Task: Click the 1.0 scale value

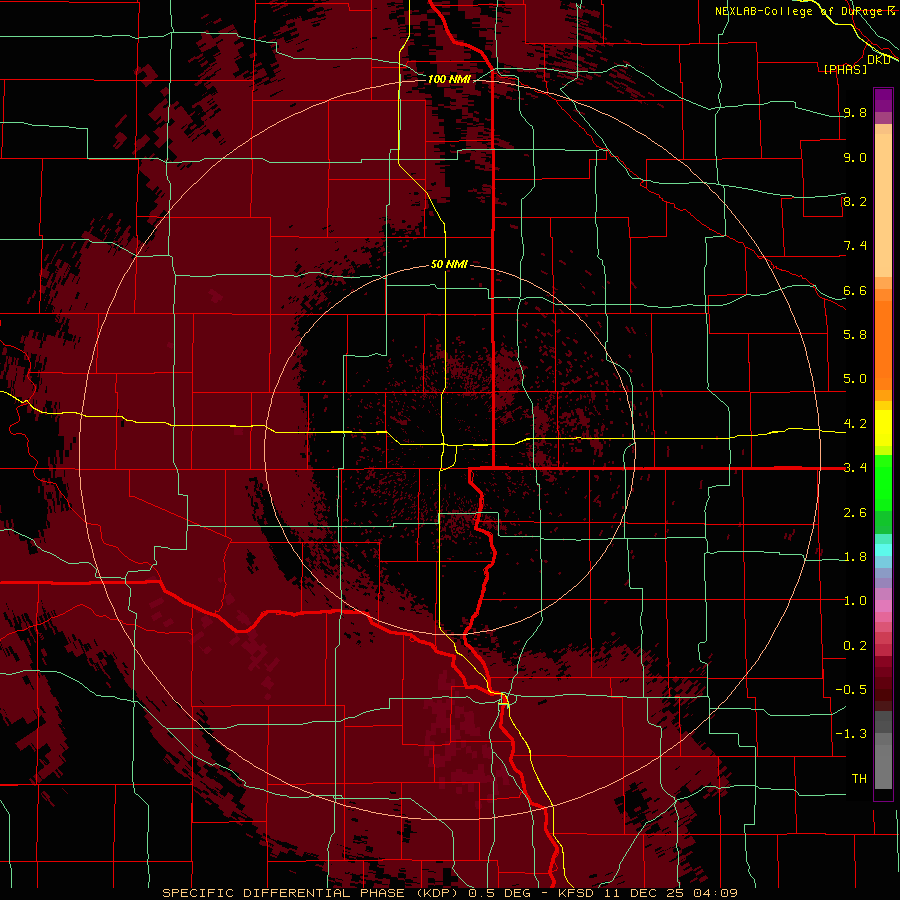Action: 855,601
